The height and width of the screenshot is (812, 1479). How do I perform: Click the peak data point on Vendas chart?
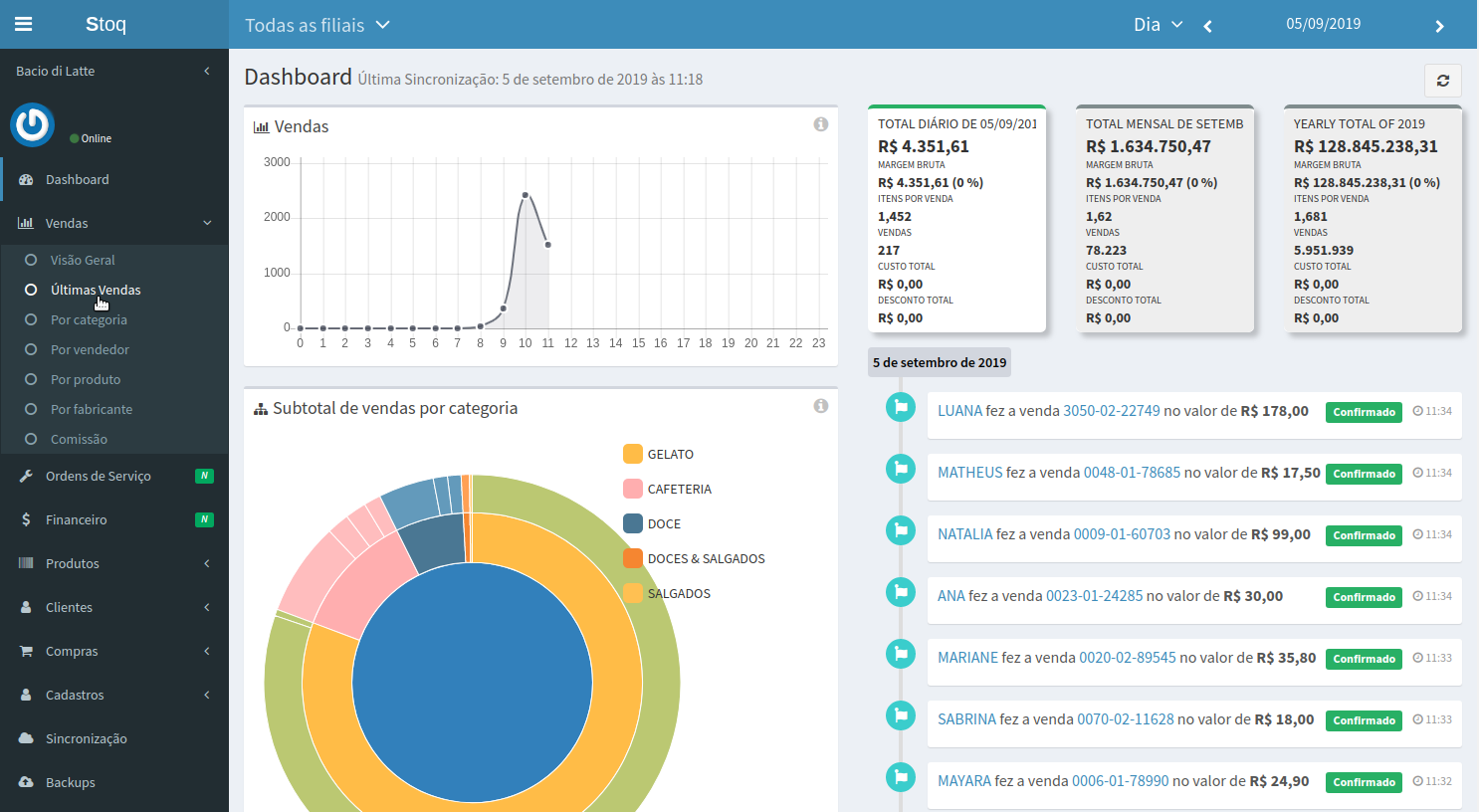pos(526,195)
